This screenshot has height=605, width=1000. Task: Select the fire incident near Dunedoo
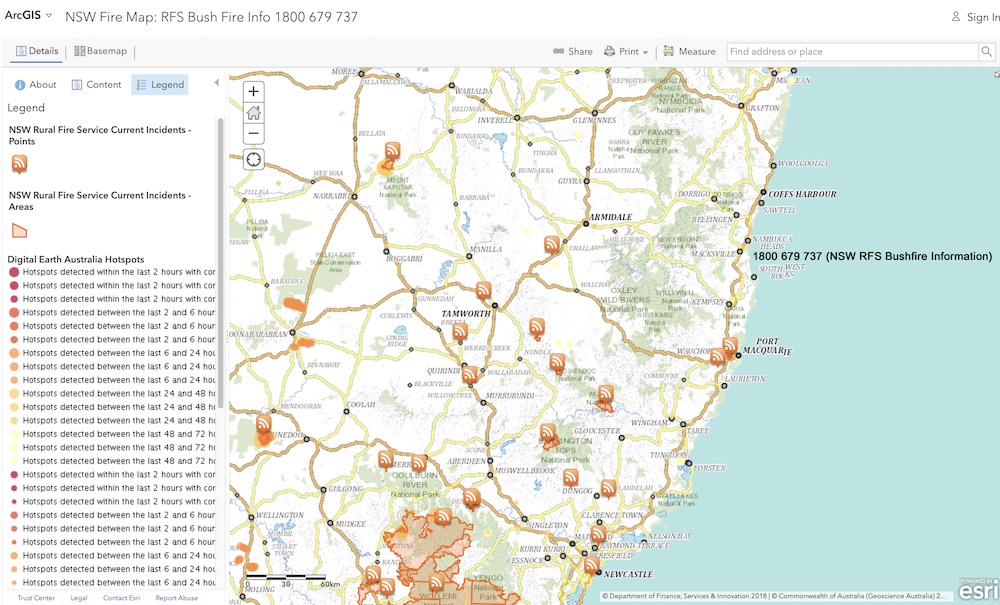tap(263, 425)
